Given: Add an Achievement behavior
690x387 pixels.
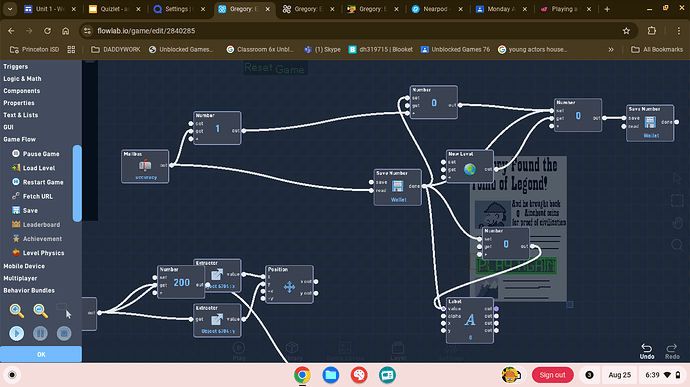Looking at the screenshot, I should point(37,239).
